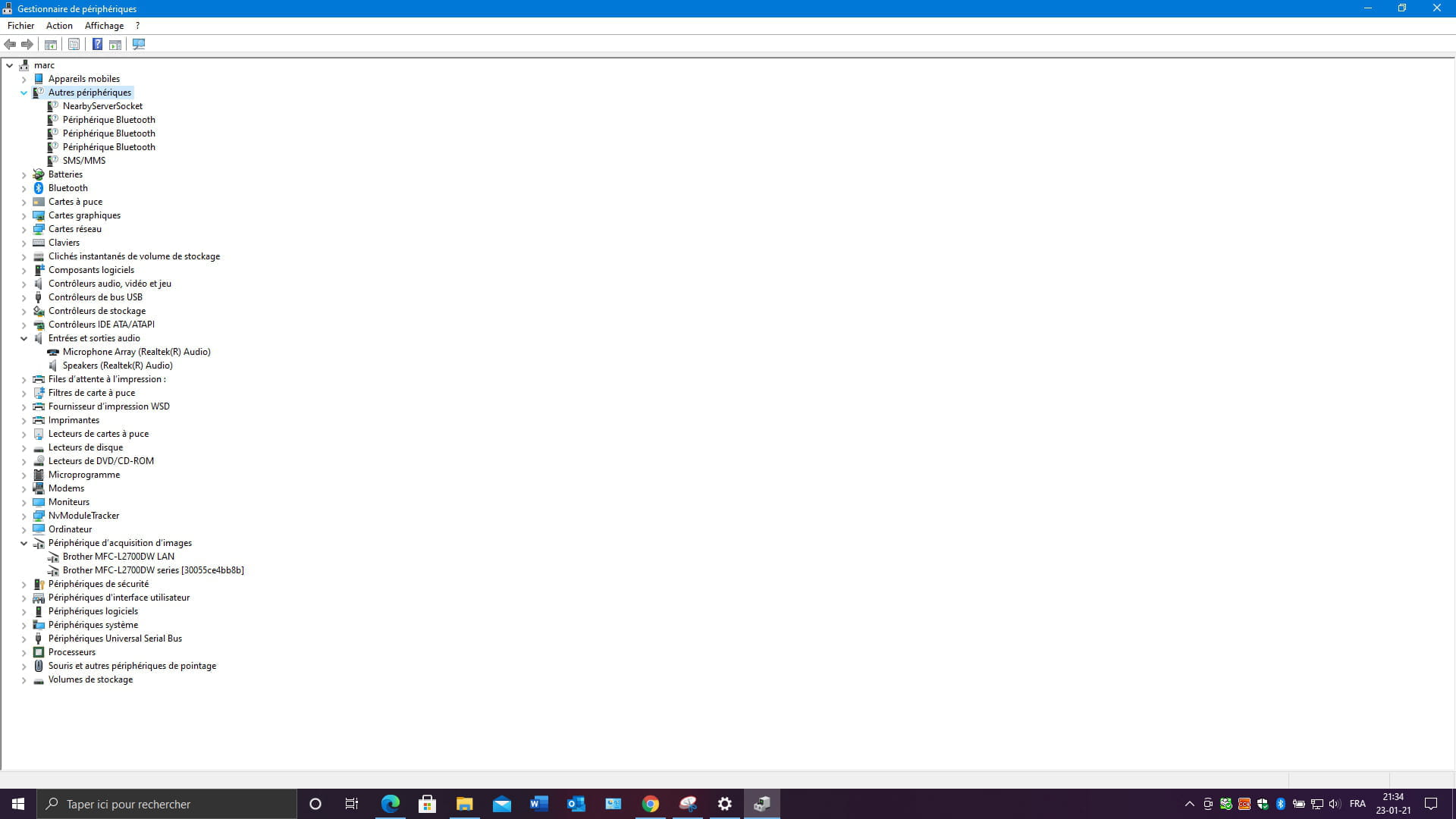The width and height of the screenshot is (1456, 819).
Task: Open Microsoft Store from the taskbar
Action: tap(427, 804)
